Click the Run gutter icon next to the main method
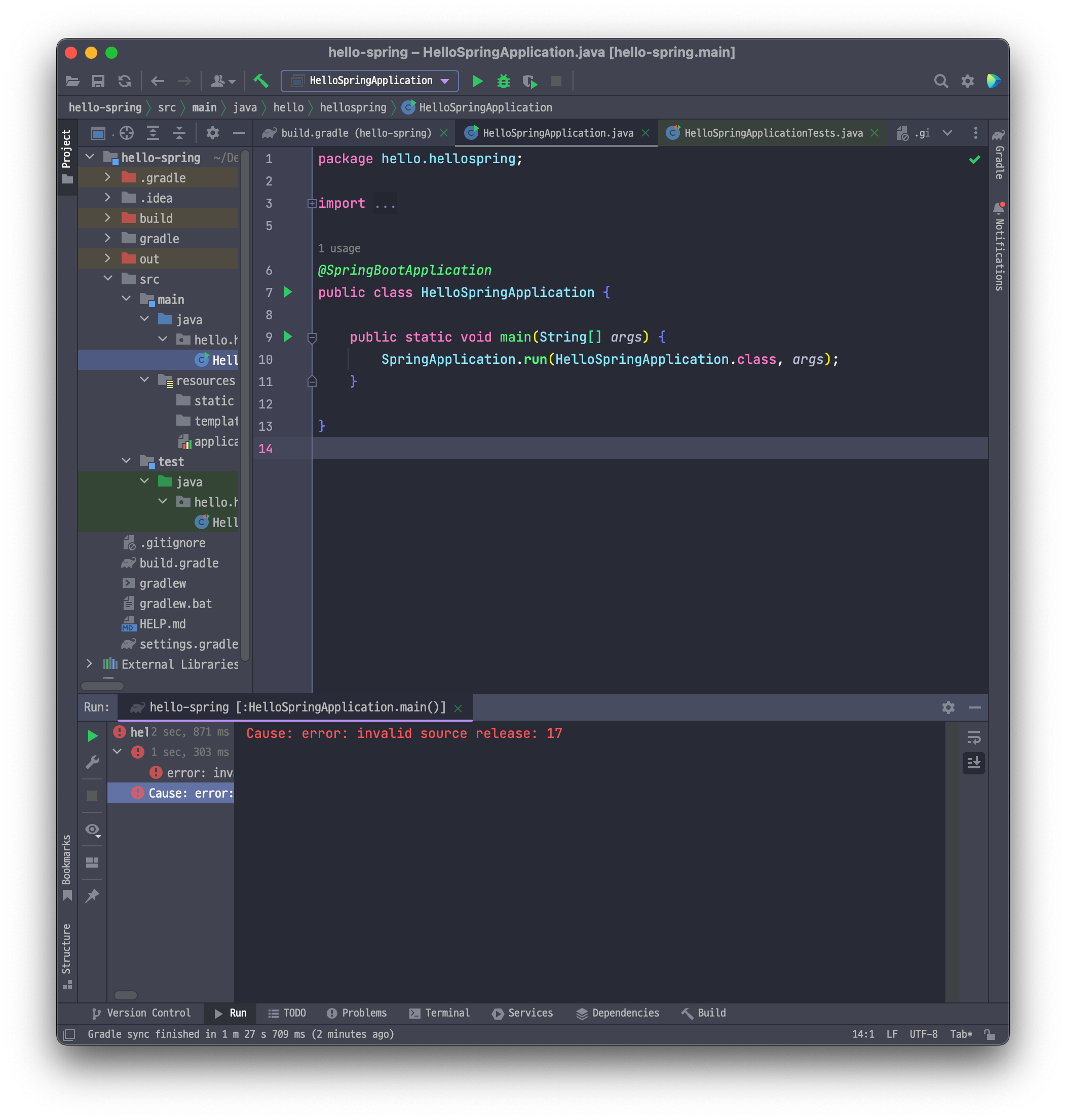This screenshot has height=1120, width=1066. 288,337
